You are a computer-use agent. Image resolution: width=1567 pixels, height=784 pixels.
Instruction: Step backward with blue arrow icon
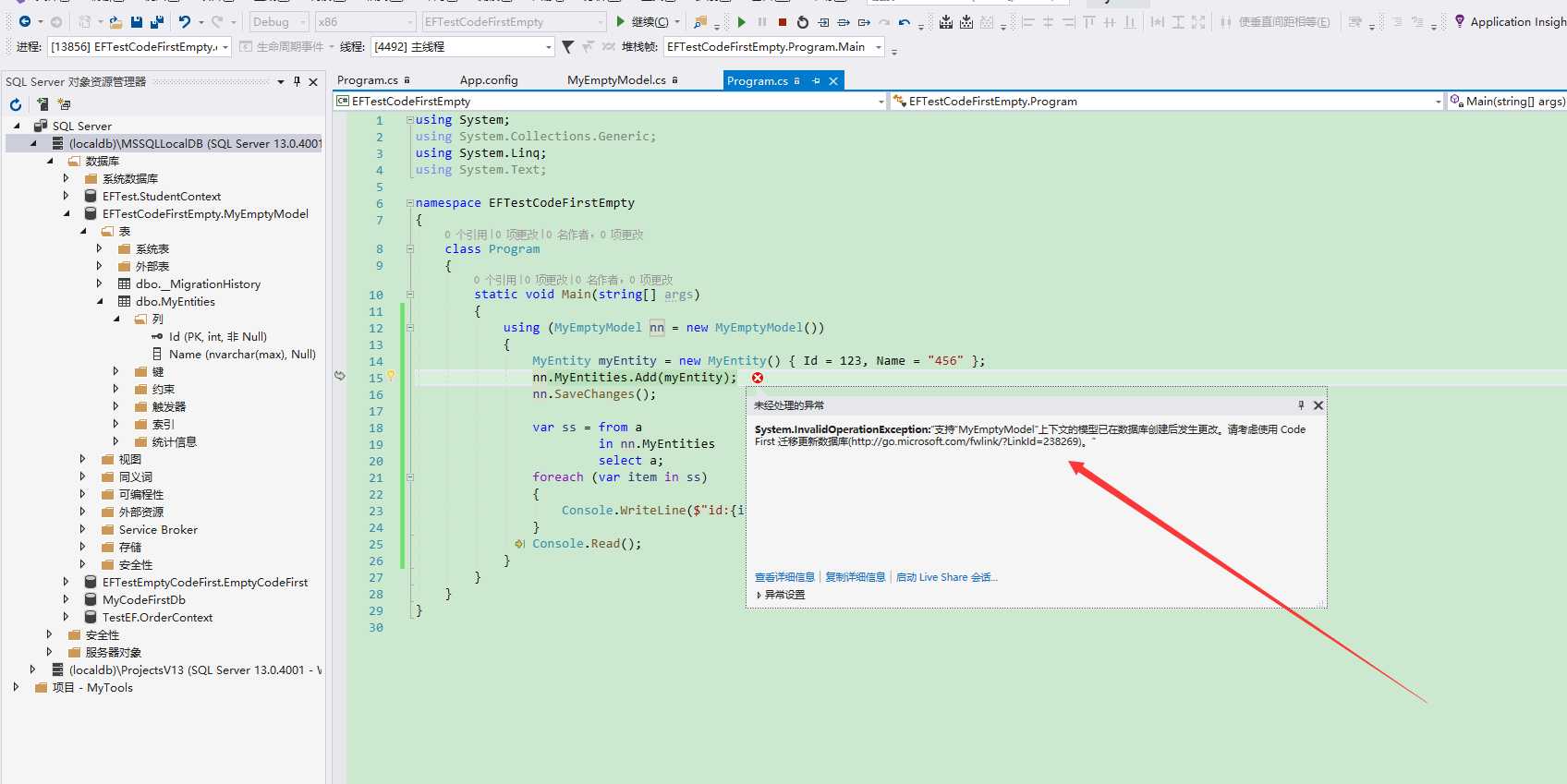pyautogui.click(x=905, y=22)
